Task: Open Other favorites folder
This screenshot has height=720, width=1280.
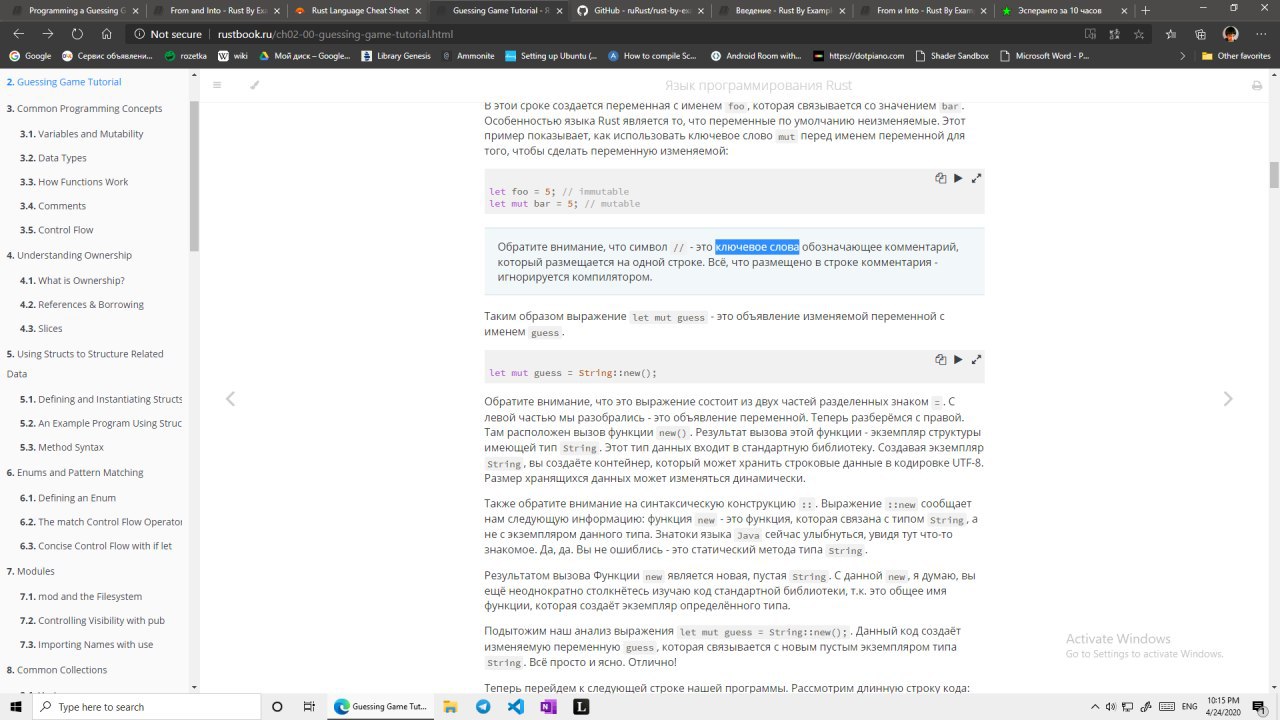Action: point(1236,56)
